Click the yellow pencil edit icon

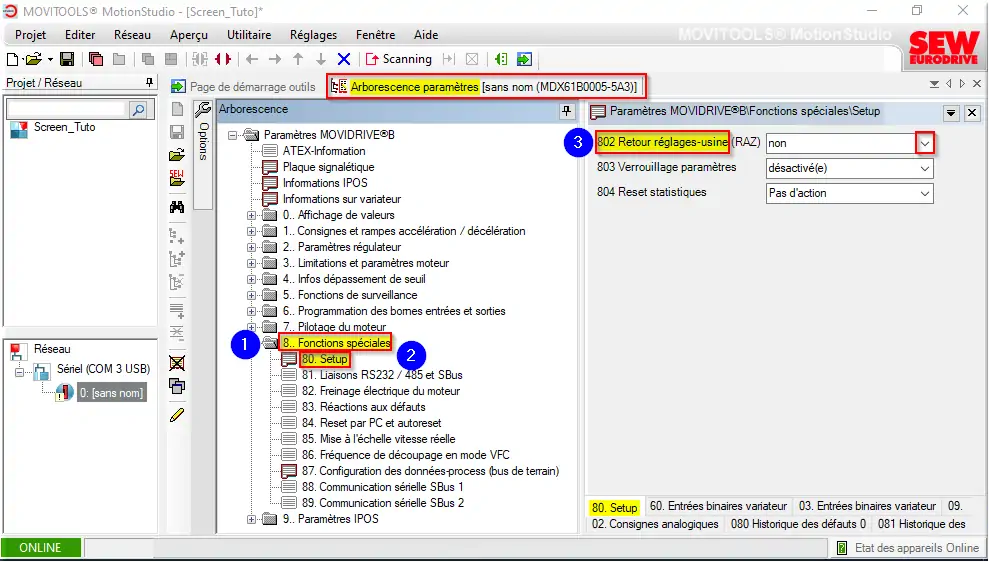177,414
